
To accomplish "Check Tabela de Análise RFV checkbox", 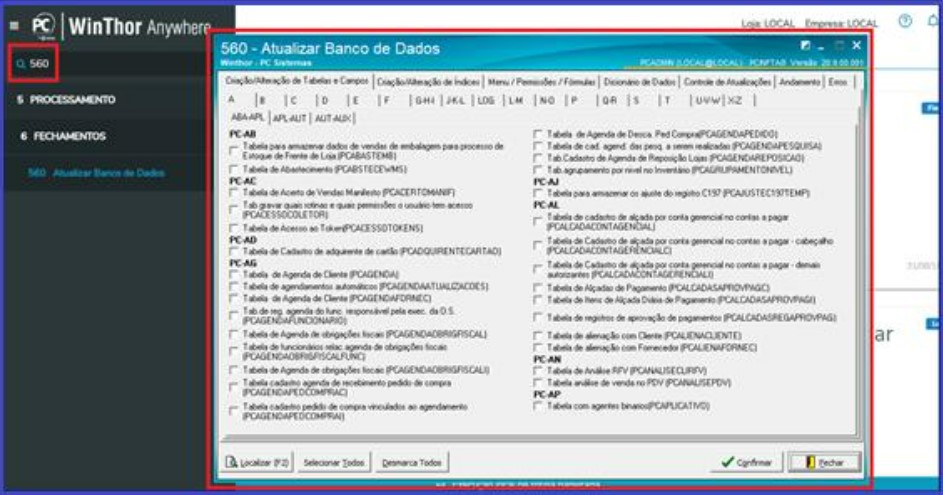I will (x=538, y=371).
